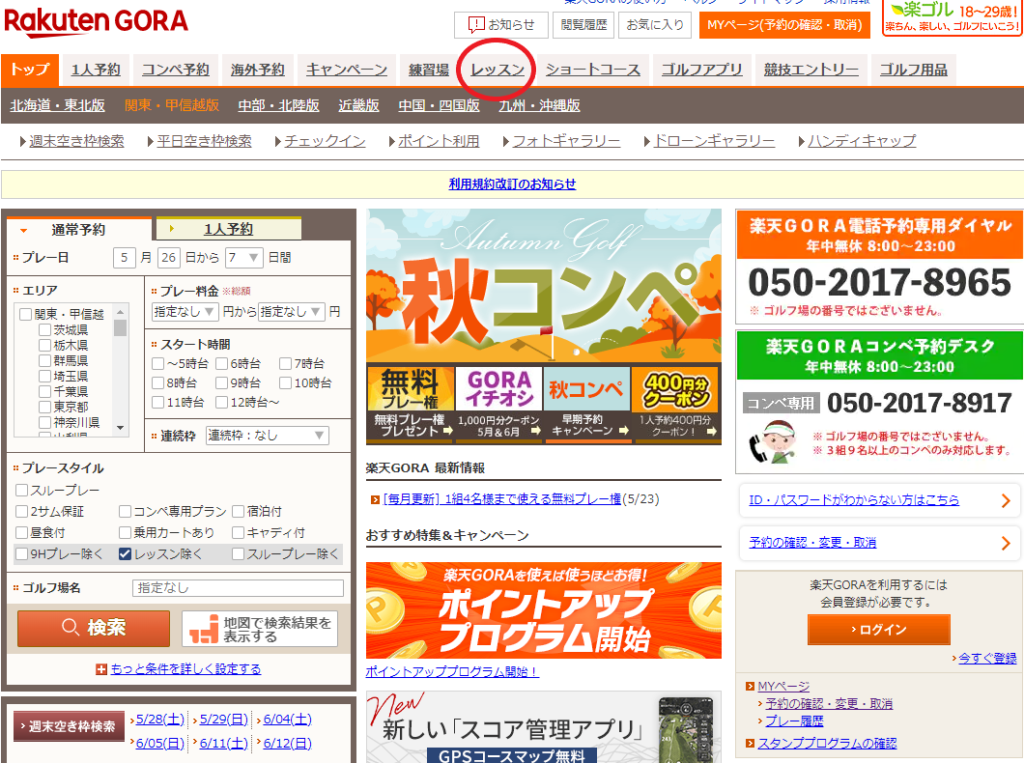1024x763 pixels.
Task: Click the スコア管理アプリ banner
Action: [543, 727]
